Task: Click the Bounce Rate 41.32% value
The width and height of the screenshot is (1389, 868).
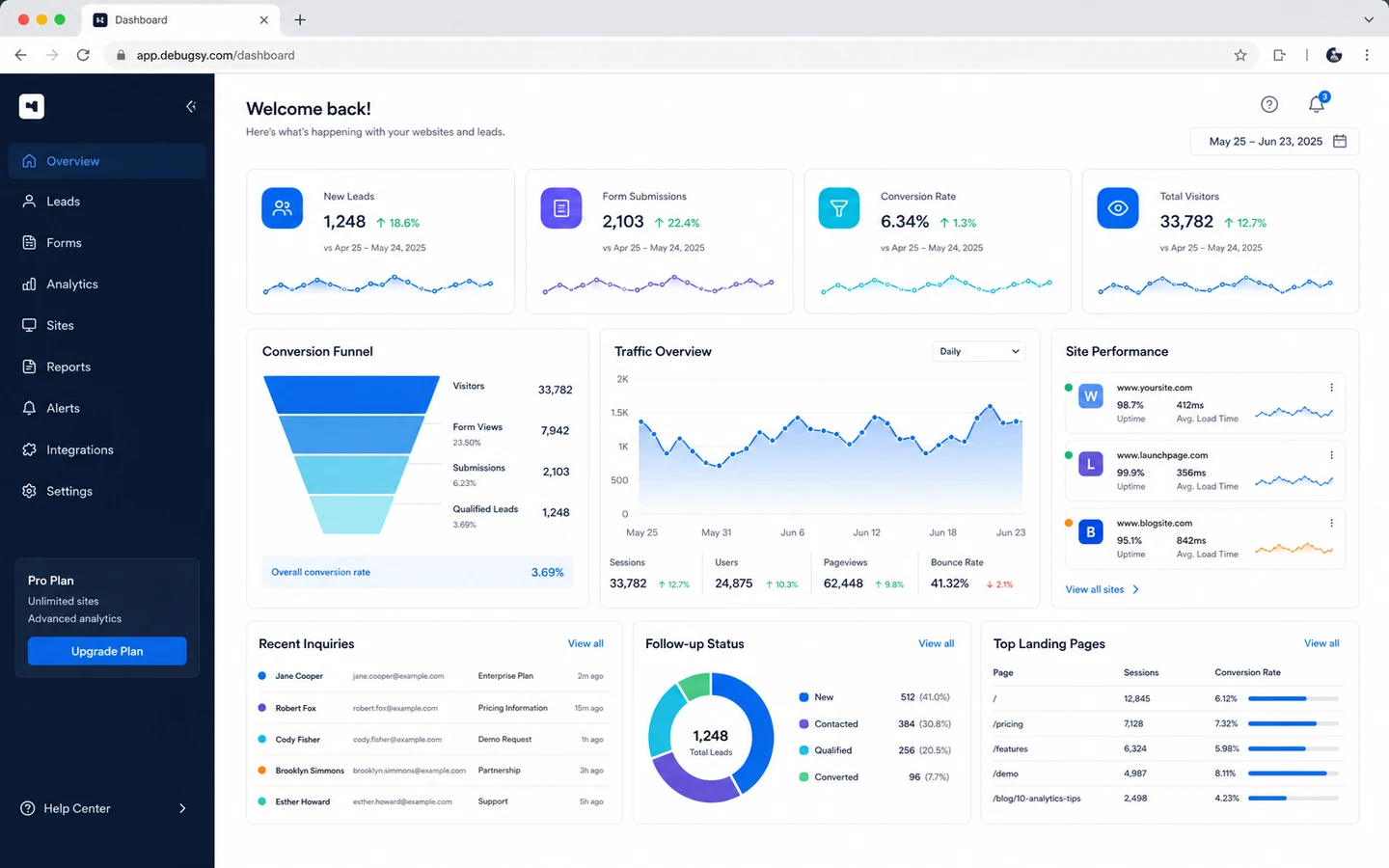Action: coord(949,583)
